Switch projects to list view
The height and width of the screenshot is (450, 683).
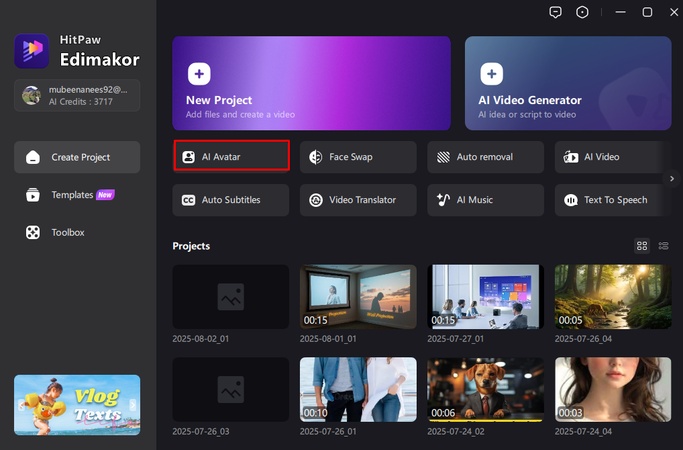tap(663, 246)
